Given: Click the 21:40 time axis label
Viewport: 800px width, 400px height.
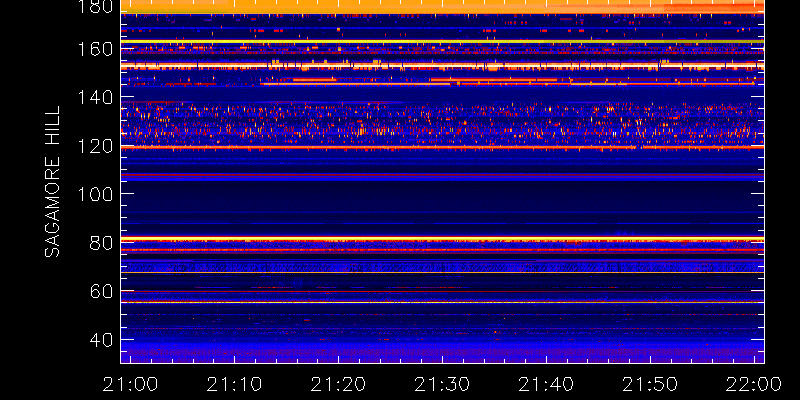Looking at the screenshot, I should coord(547,384).
